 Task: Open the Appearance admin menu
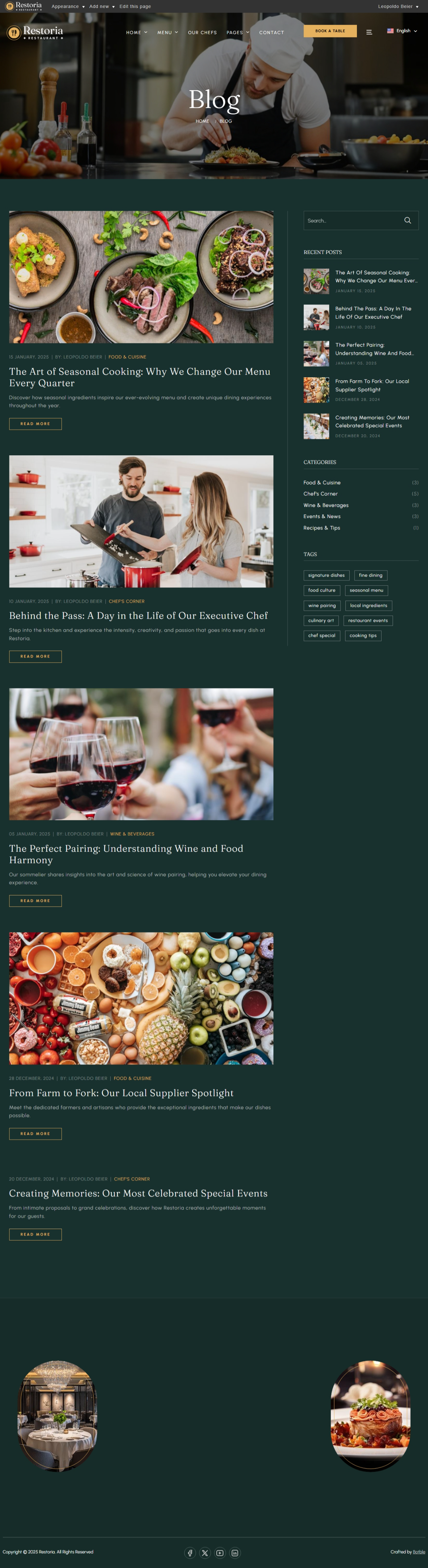[x=68, y=6]
